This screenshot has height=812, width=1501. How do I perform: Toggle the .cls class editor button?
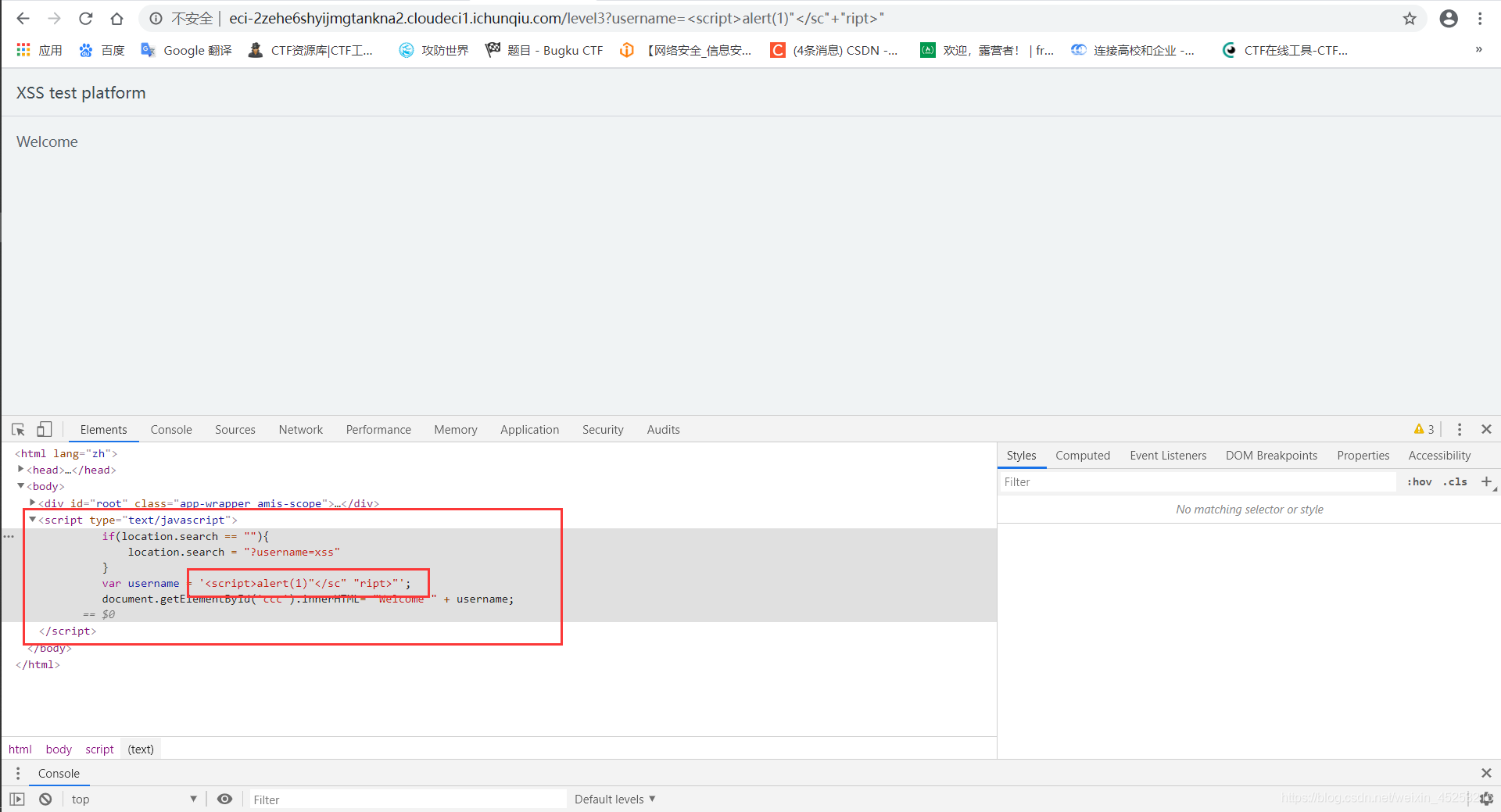(x=1455, y=482)
